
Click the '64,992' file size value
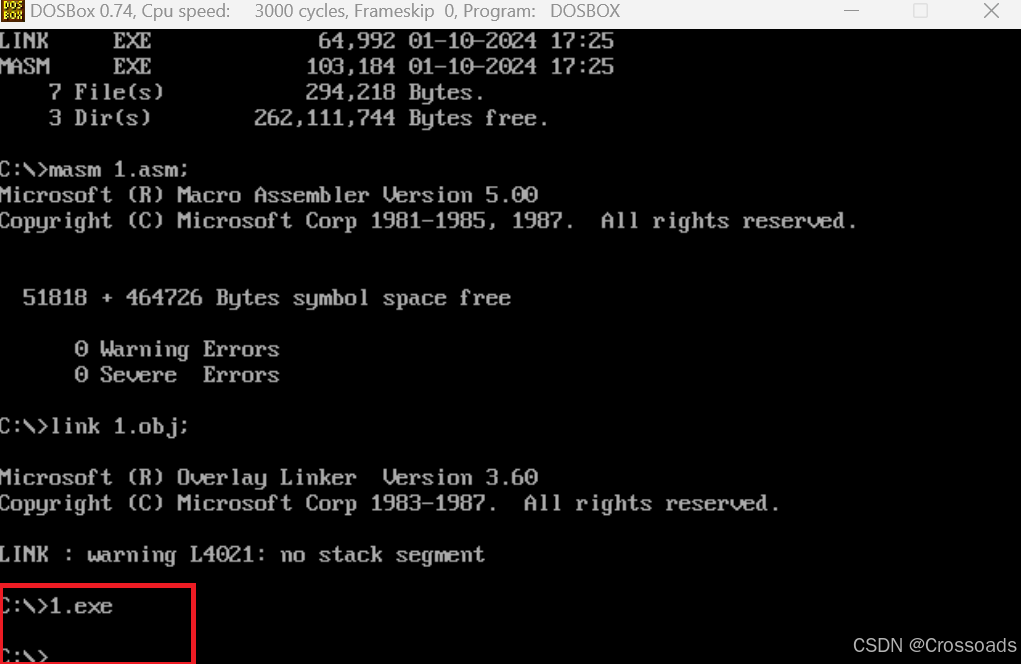[356, 41]
